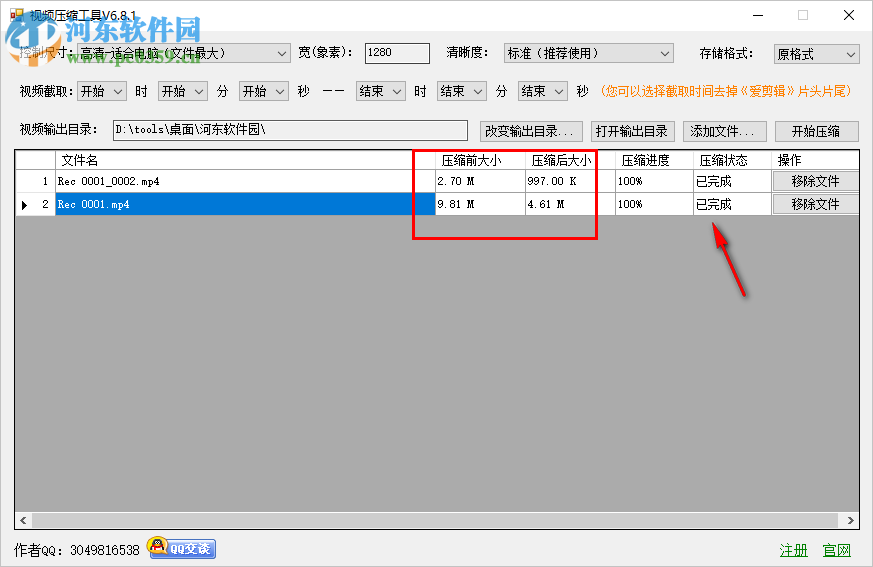Viewport: 873px width, 567px height.
Task: Click the 压缩前大小 column header
Action: click(480, 160)
